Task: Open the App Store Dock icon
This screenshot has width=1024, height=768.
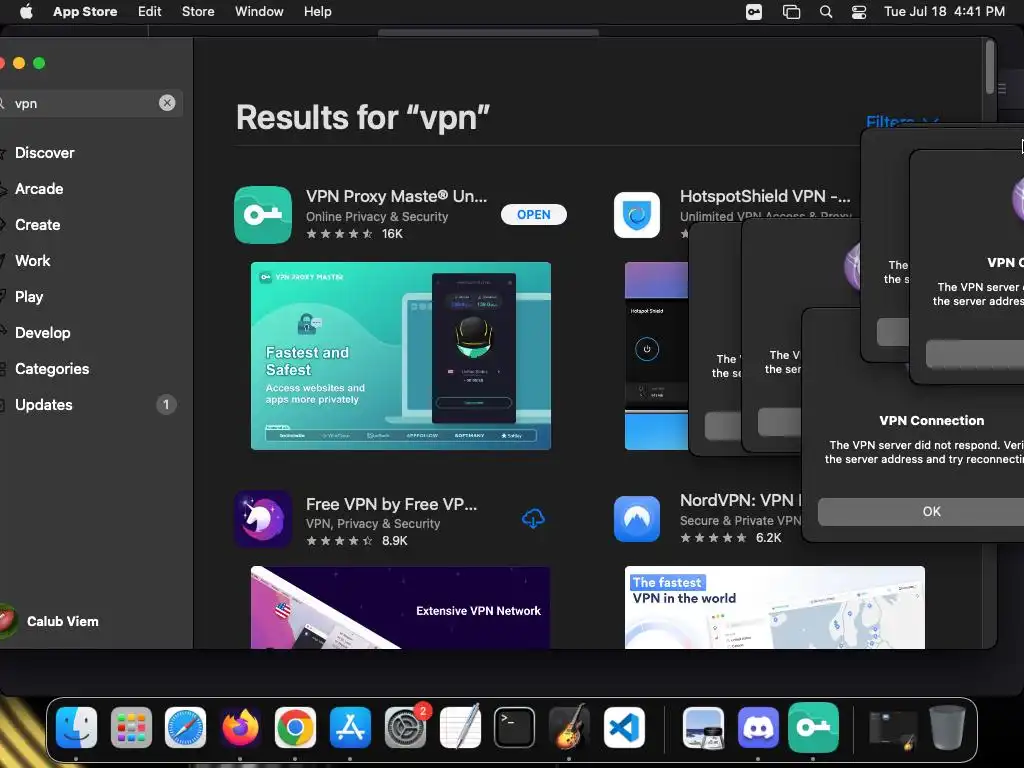Action: 350,727
